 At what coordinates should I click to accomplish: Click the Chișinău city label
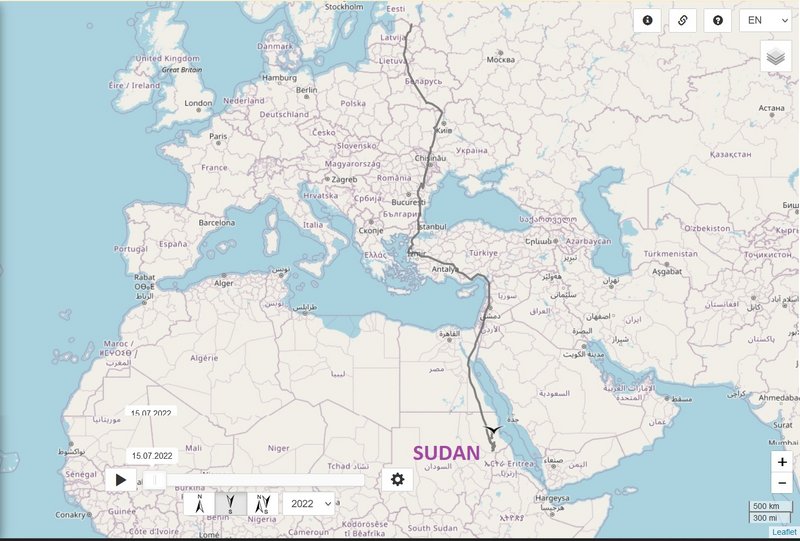(x=430, y=158)
